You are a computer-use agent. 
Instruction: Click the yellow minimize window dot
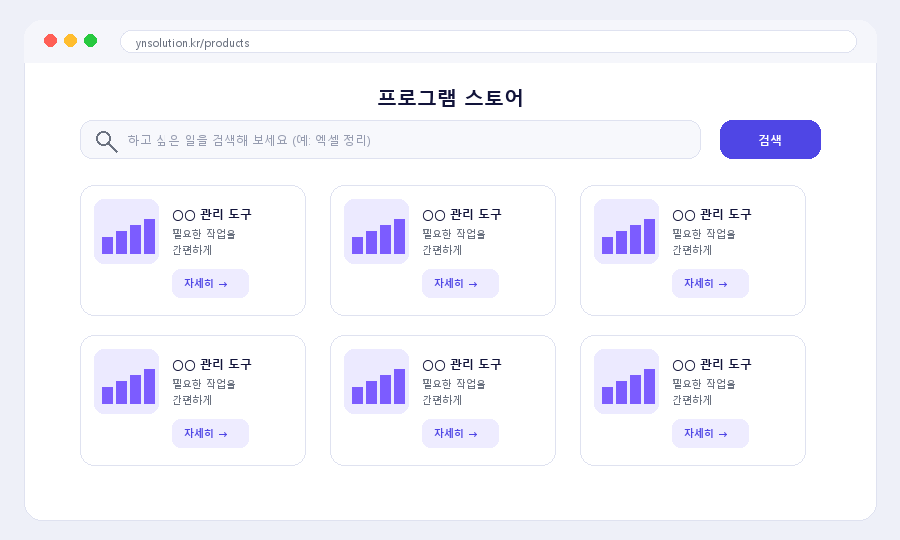pos(71,41)
